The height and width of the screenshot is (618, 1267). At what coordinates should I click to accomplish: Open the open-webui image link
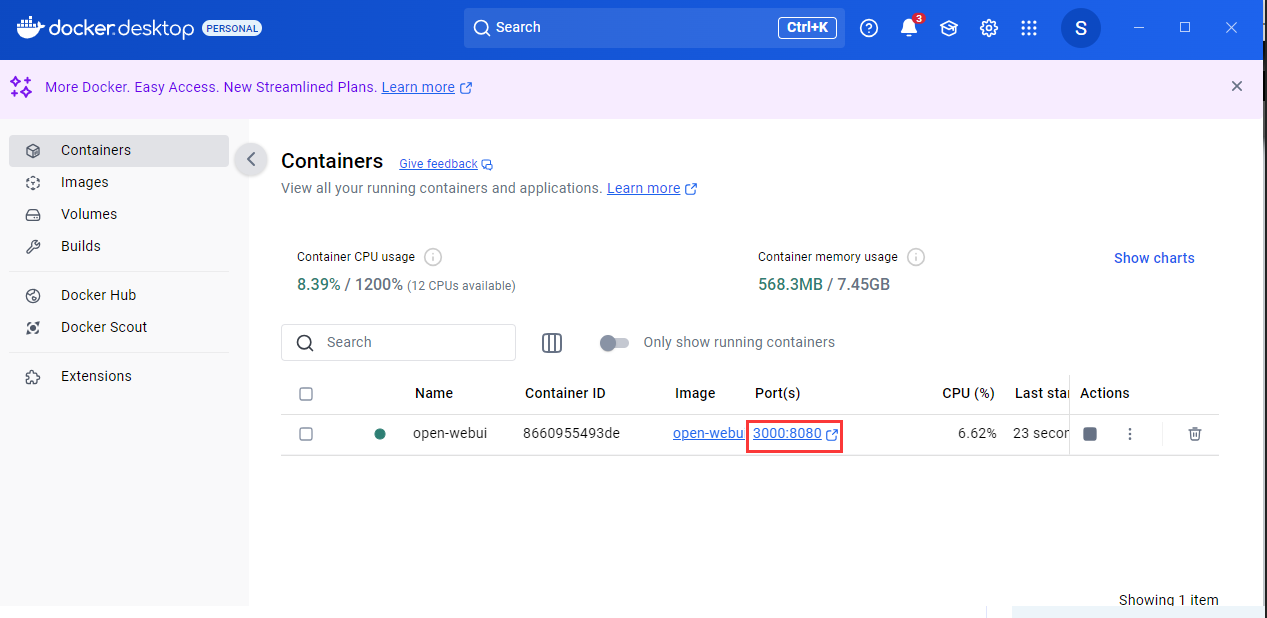(x=708, y=433)
